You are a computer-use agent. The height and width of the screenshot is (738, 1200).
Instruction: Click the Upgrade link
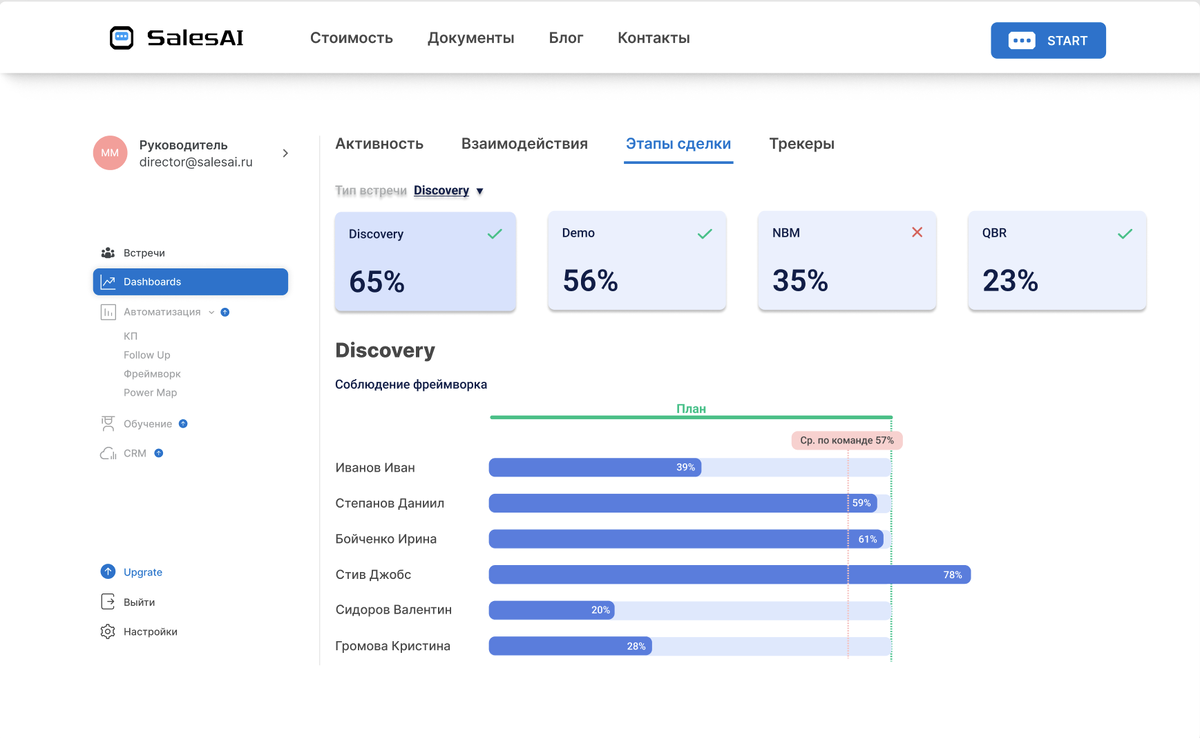click(x=143, y=572)
